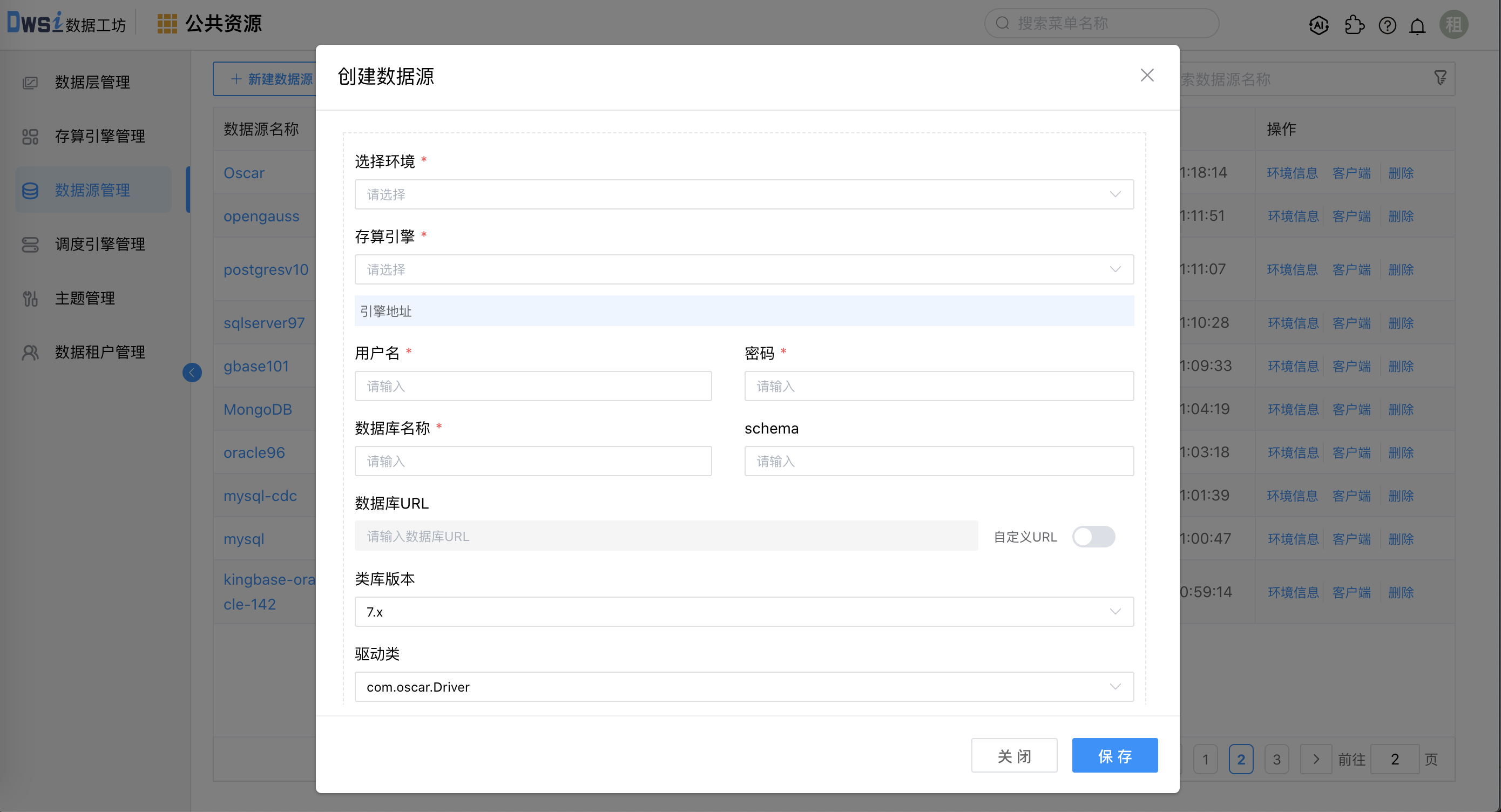Viewport: 1501px width, 812px height.
Task: Open the 驱动类 dropdown showing com.oscar.Driver
Action: point(744,686)
